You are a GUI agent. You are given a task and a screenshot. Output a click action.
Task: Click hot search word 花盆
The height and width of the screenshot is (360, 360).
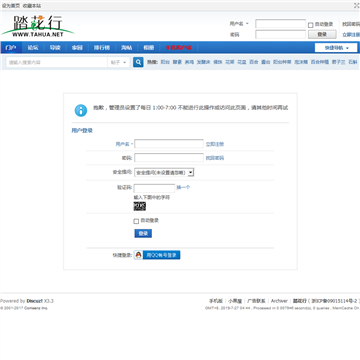[242, 62]
